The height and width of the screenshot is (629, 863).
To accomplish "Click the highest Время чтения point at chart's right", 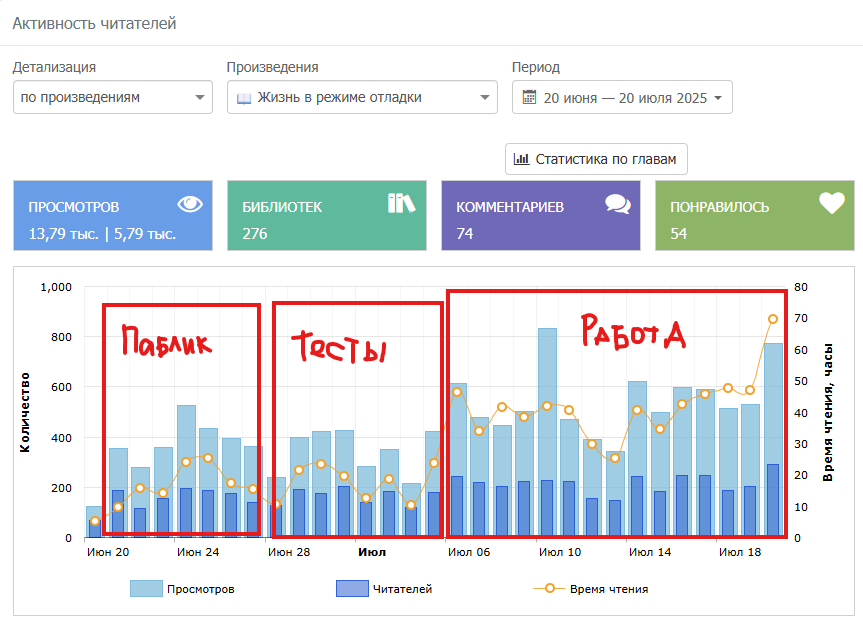I will 773,319.
